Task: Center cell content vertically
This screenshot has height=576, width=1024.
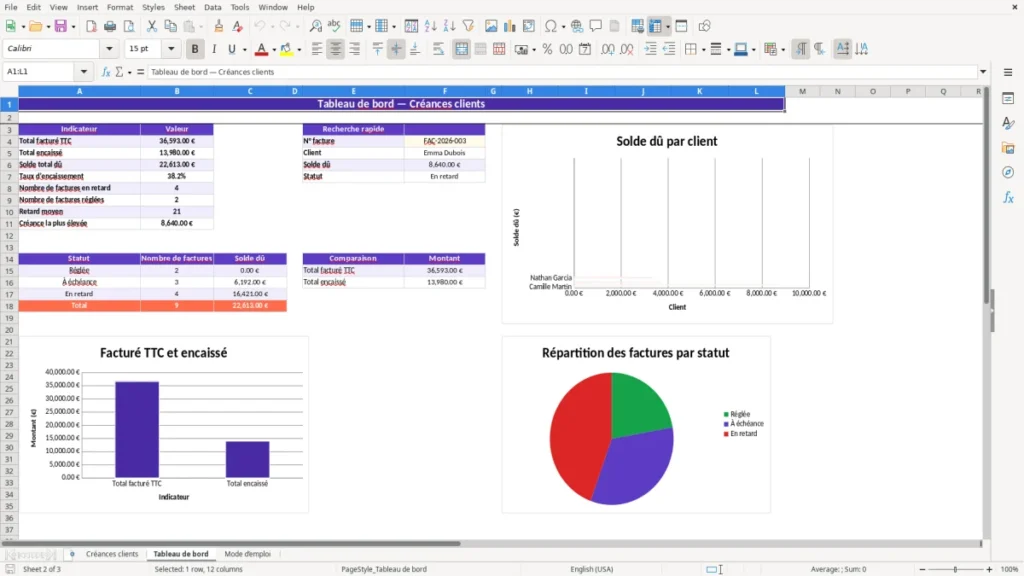Action: tap(396, 49)
